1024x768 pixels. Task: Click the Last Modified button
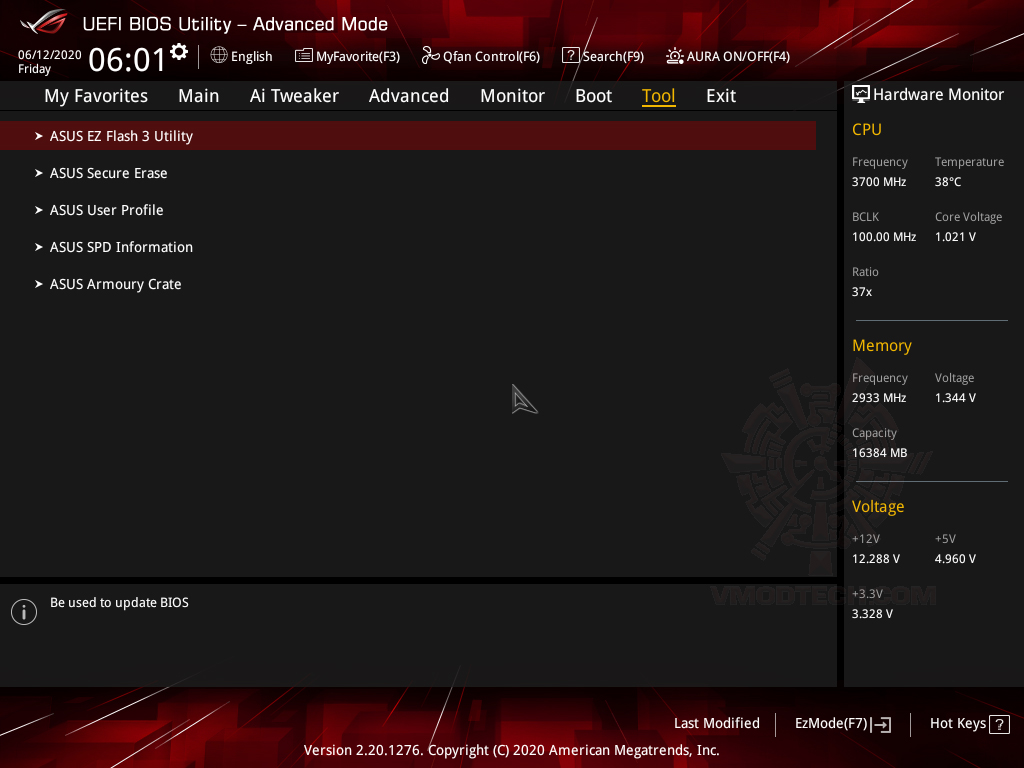pos(717,723)
